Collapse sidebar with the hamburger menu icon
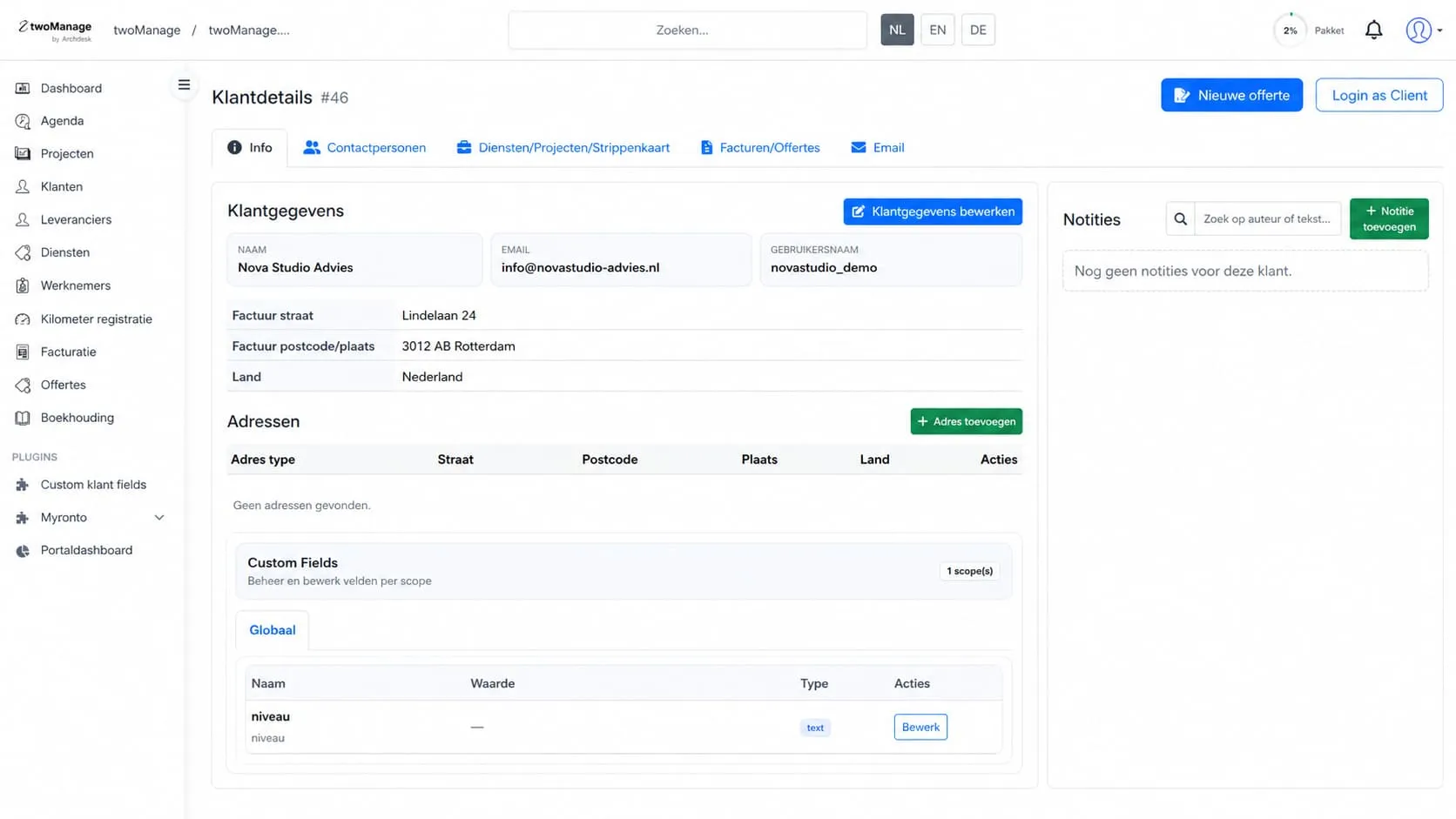The width and height of the screenshot is (1456, 819). click(184, 85)
